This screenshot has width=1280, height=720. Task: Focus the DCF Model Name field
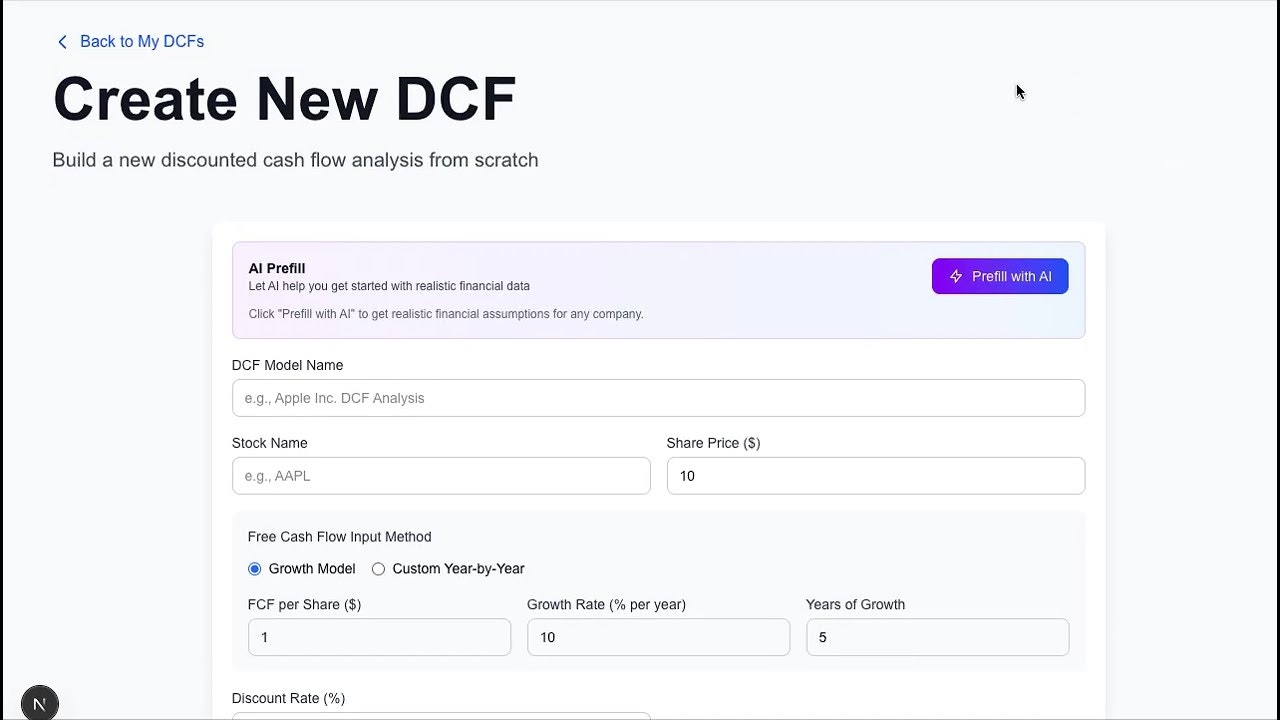click(x=658, y=397)
